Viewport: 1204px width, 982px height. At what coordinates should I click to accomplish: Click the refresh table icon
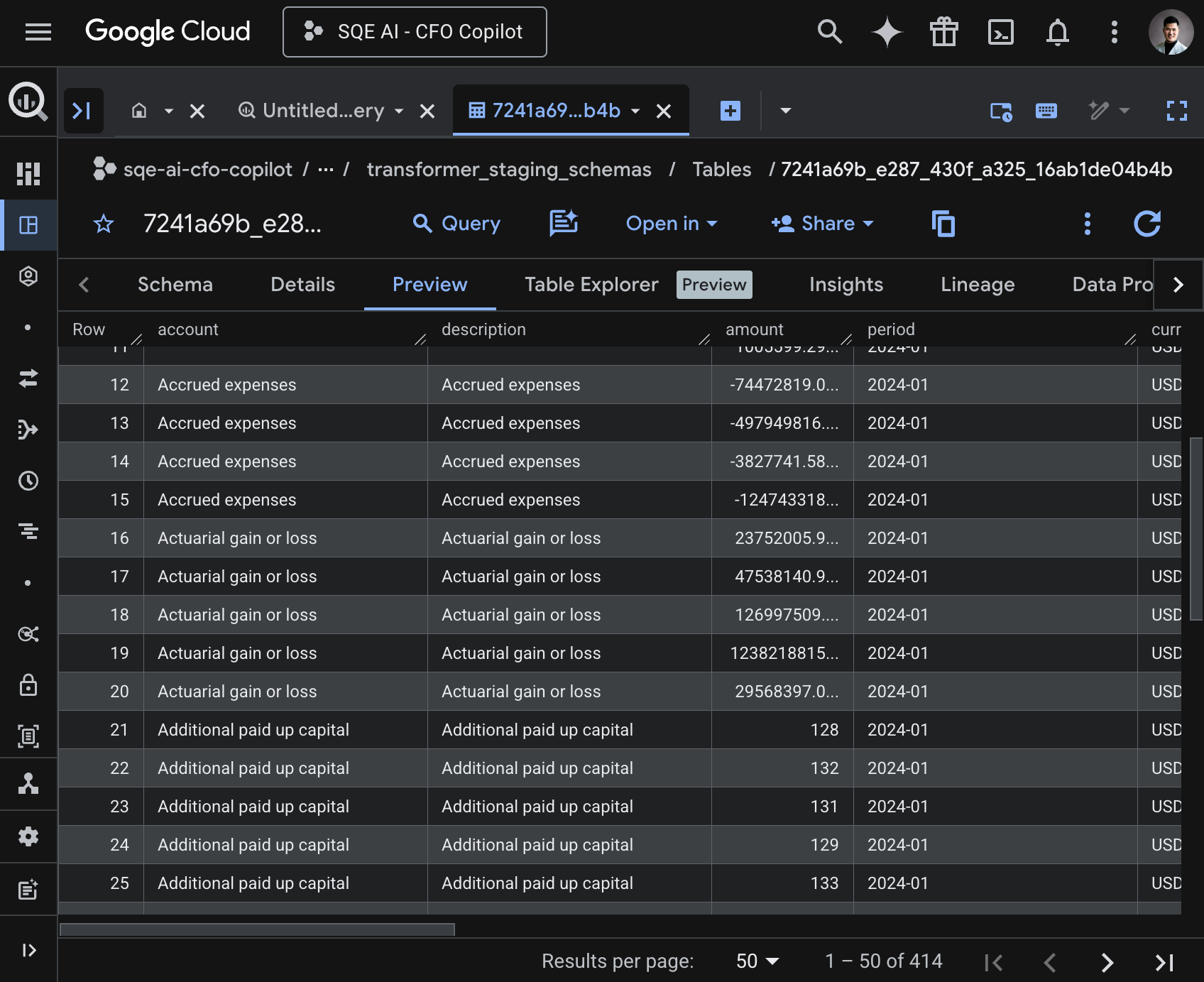coord(1146,224)
